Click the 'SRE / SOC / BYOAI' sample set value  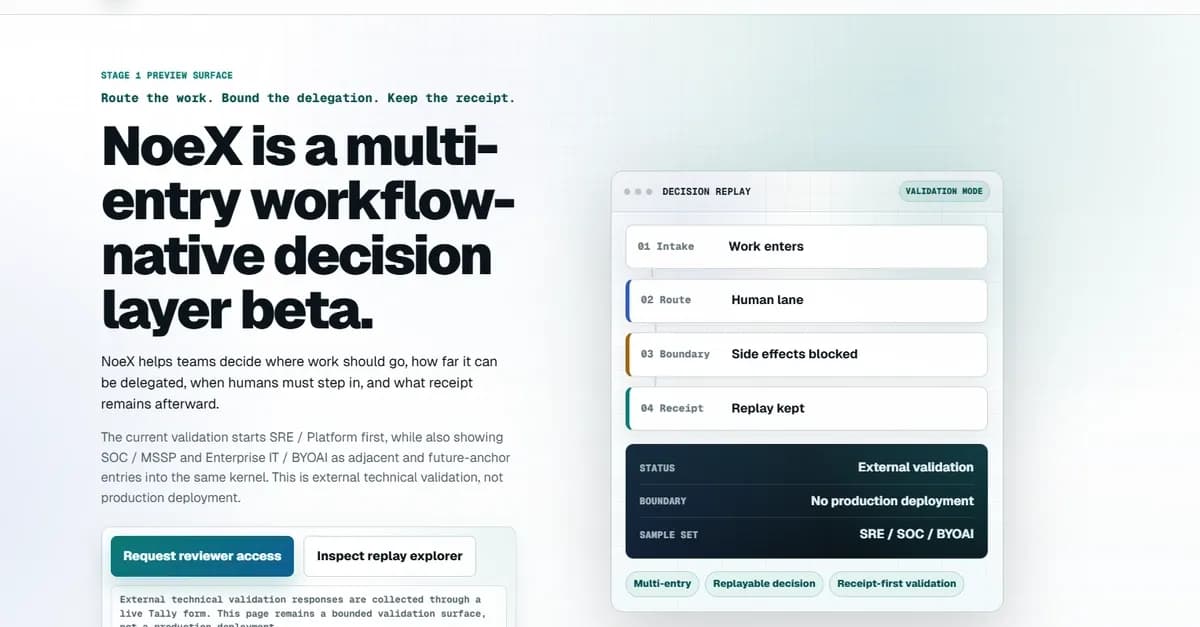(x=916, y=534)
